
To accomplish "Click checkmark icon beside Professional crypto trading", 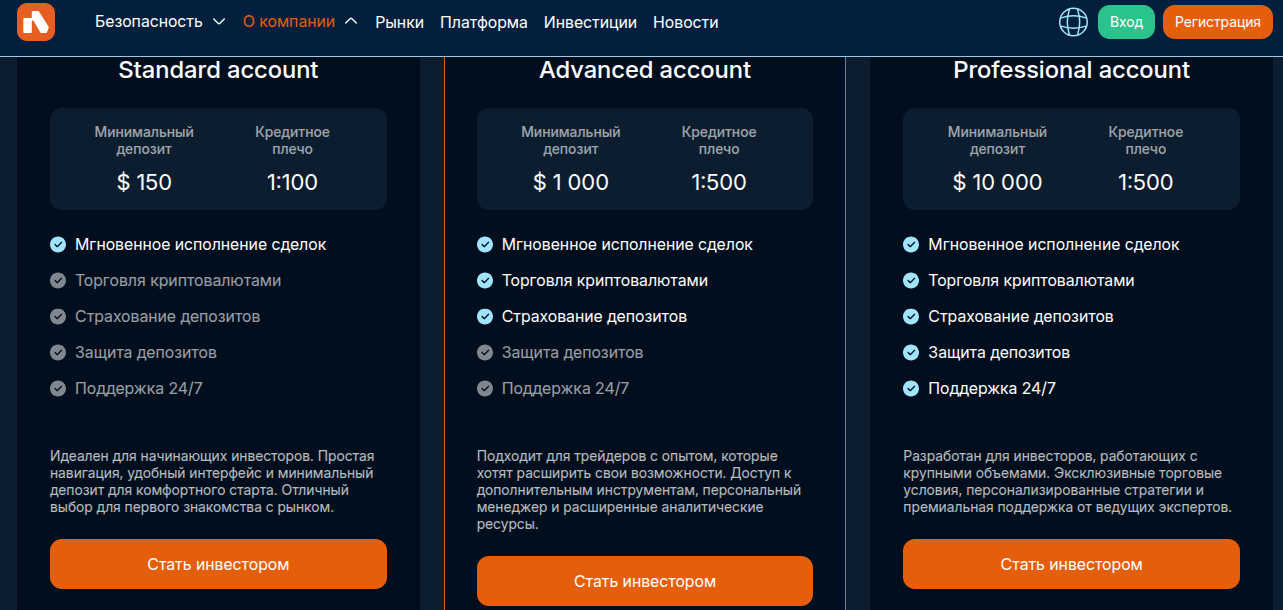I will [911, 281].
